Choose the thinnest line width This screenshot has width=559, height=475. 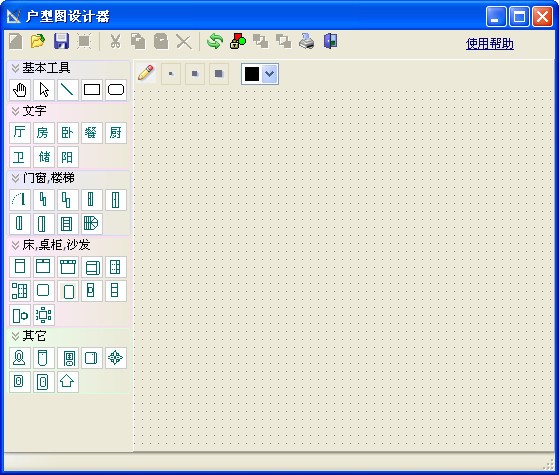[171, 74]
